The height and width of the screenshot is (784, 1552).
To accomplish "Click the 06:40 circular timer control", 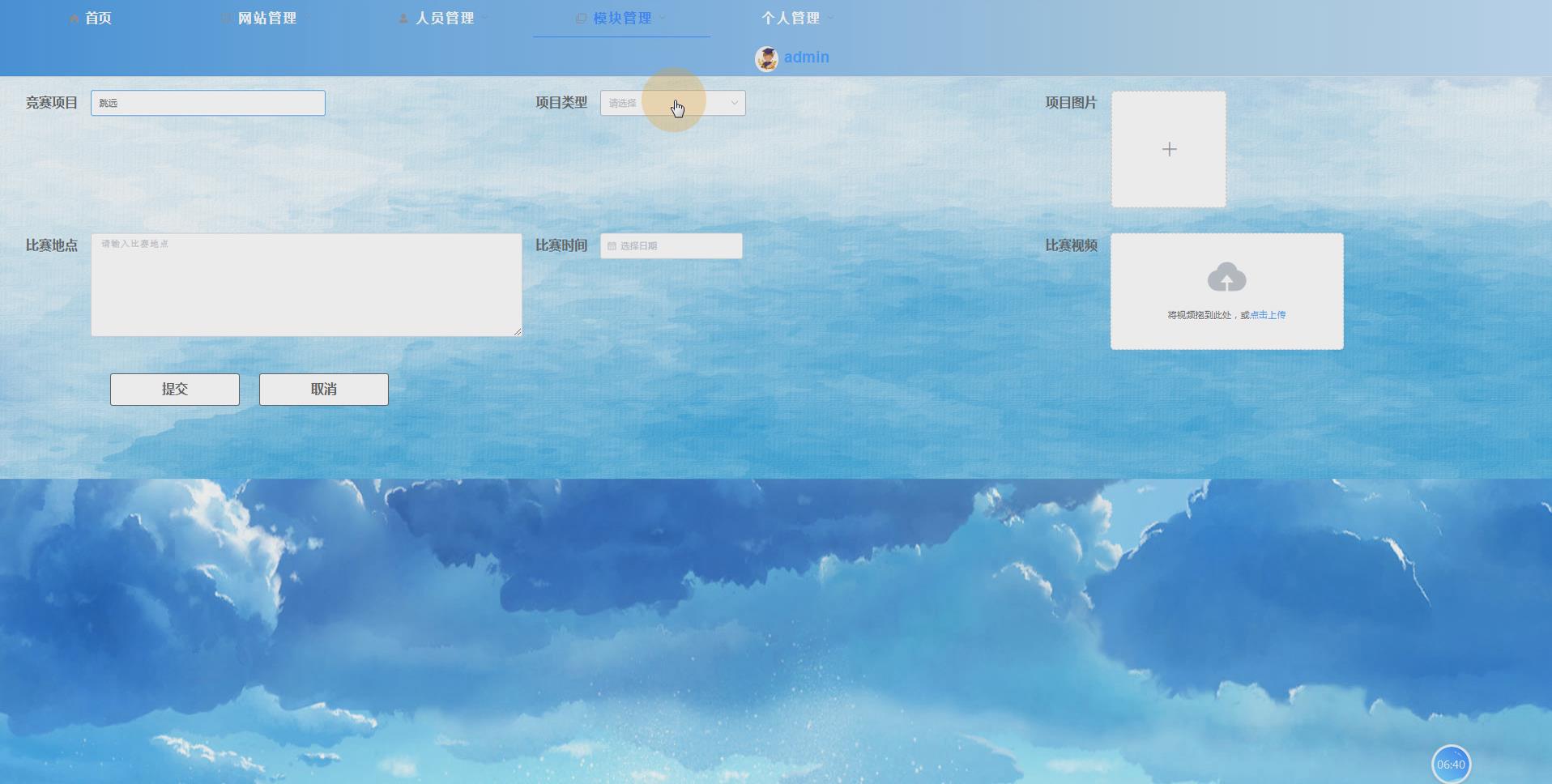I will coord(1451,762).
